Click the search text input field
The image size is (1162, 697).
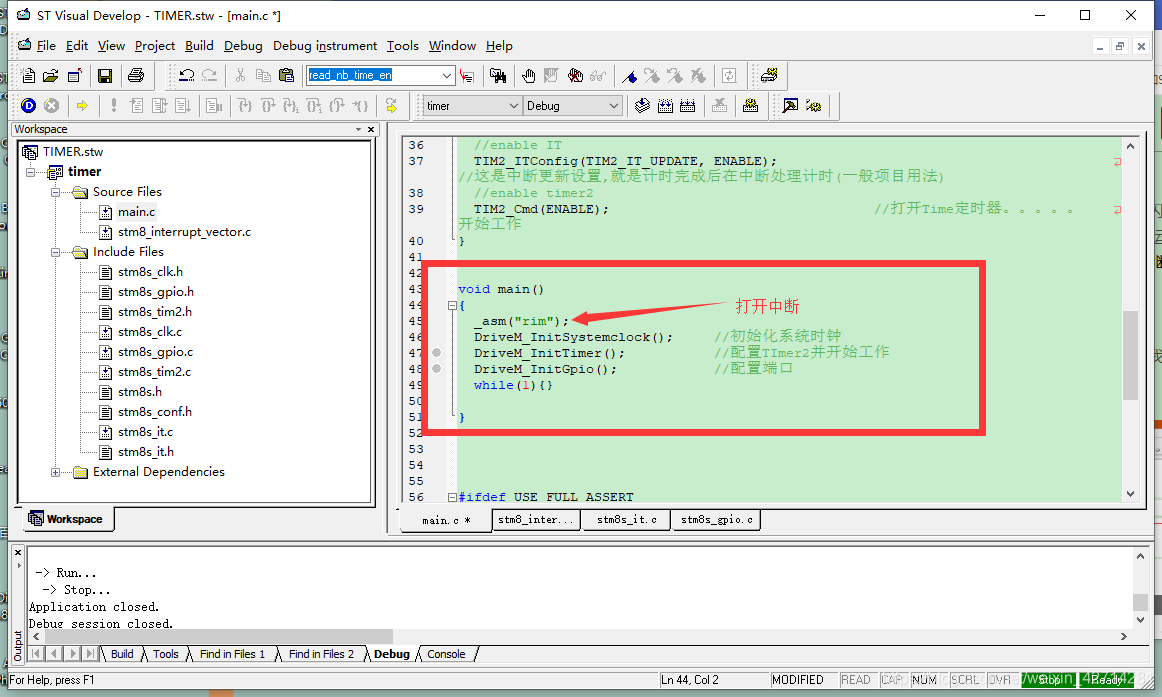(x=374, y=76)
